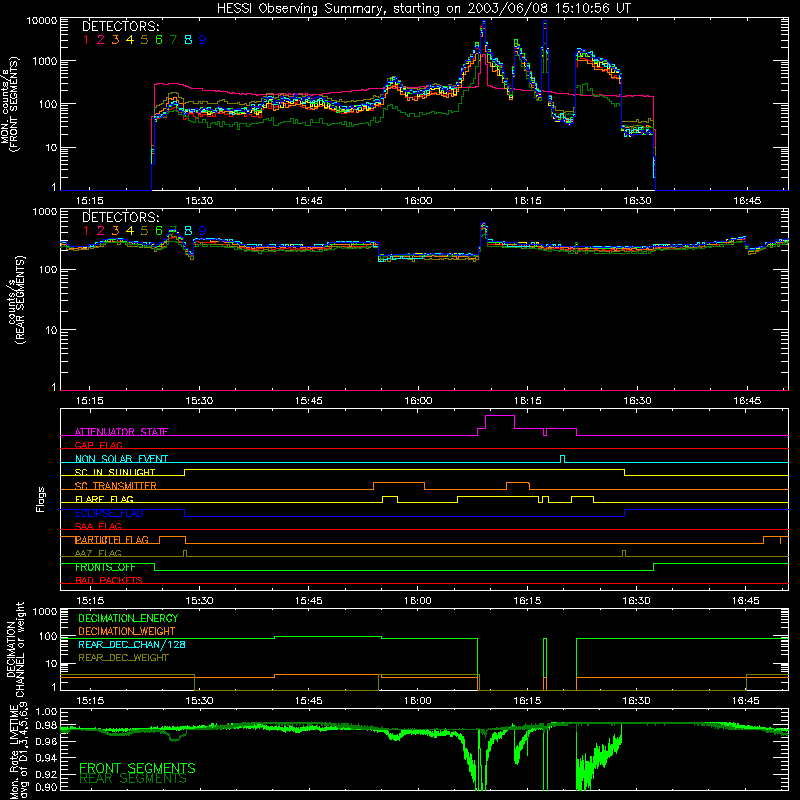
Task: Click the 16:00 time tick under the front segments panel
Action: pyautogui.click(x=418, y=201)
